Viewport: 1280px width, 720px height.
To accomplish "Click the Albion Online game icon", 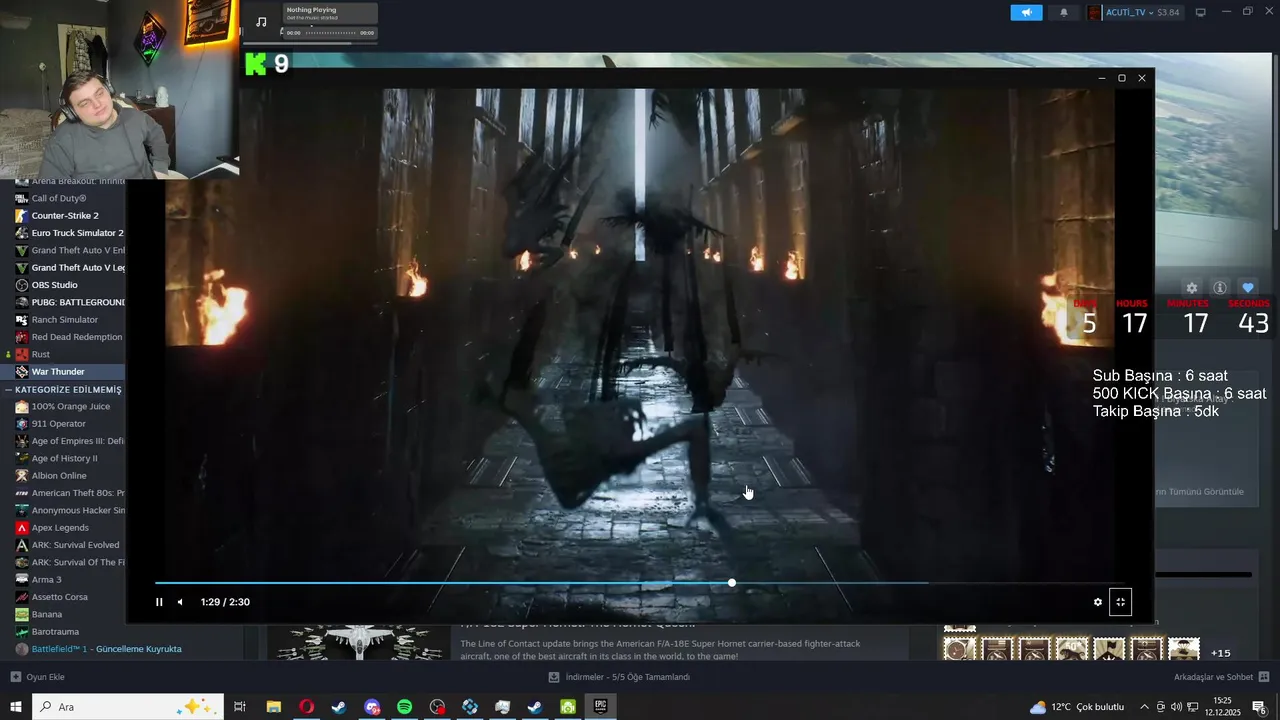I will click(22, 475).
